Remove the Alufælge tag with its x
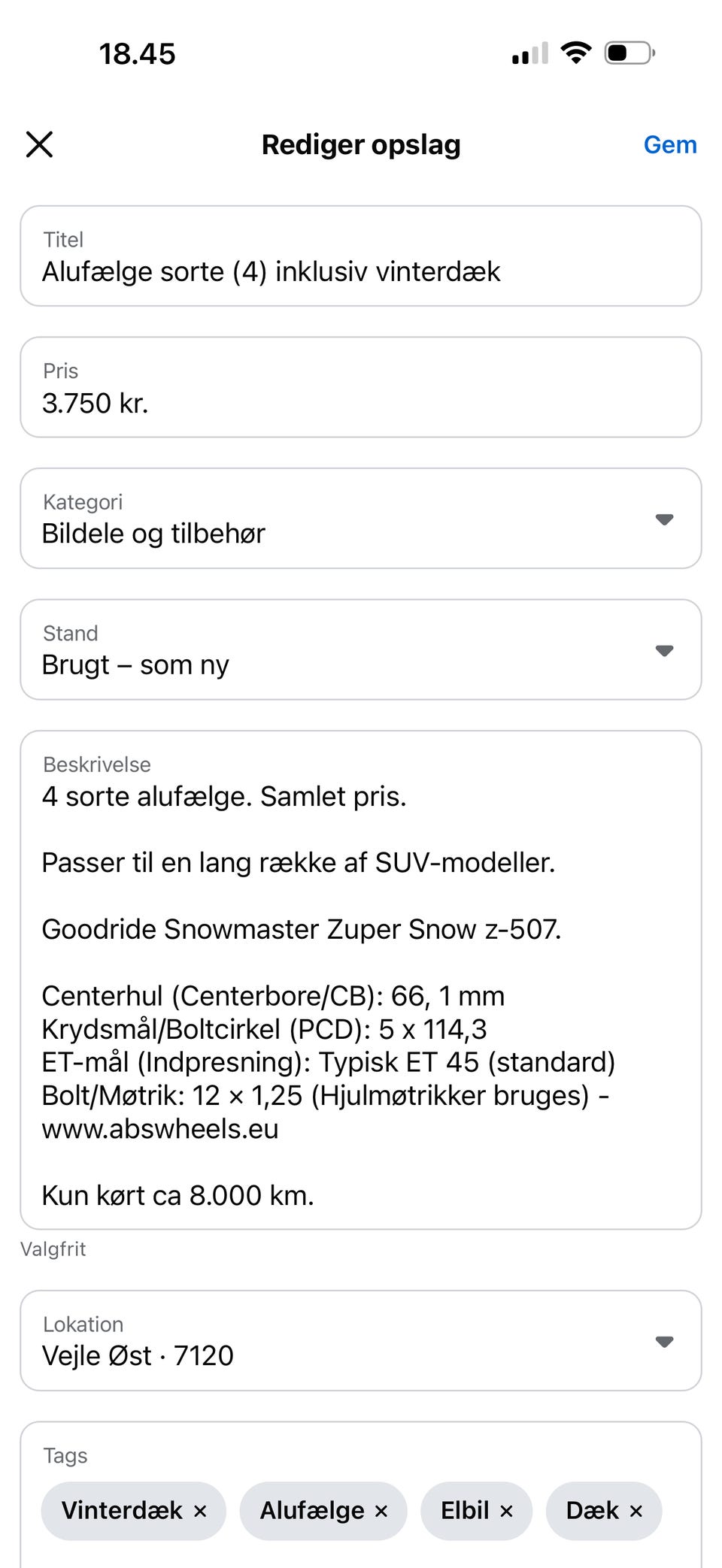The height and width of the screenshot is (1568, 722). pos(381,1511)
